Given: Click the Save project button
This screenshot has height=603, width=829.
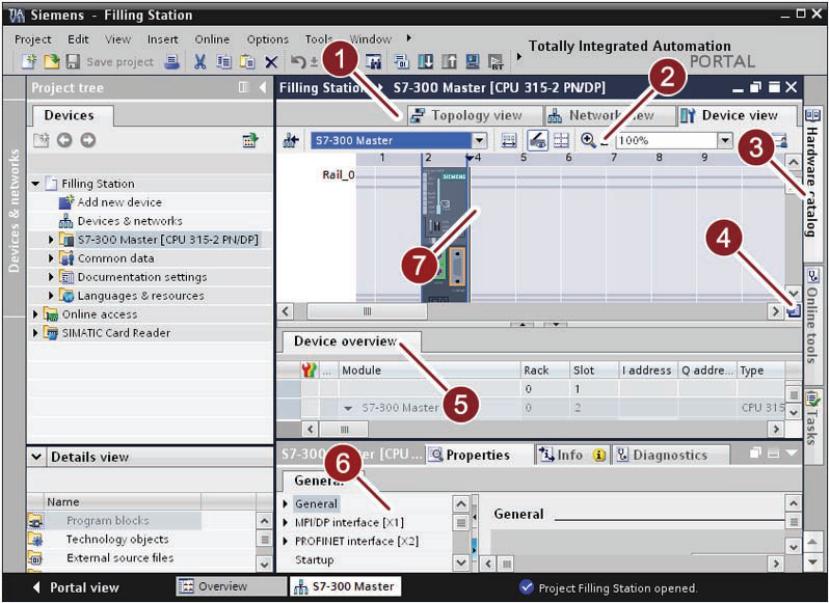Looking at the screenshot, I should 110,62.
